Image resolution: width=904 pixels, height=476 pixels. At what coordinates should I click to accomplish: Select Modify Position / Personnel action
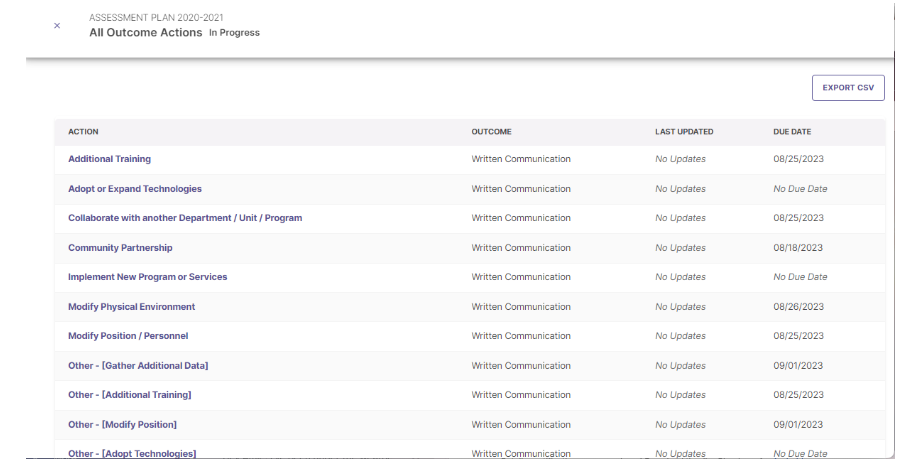(x=128, y=336)
